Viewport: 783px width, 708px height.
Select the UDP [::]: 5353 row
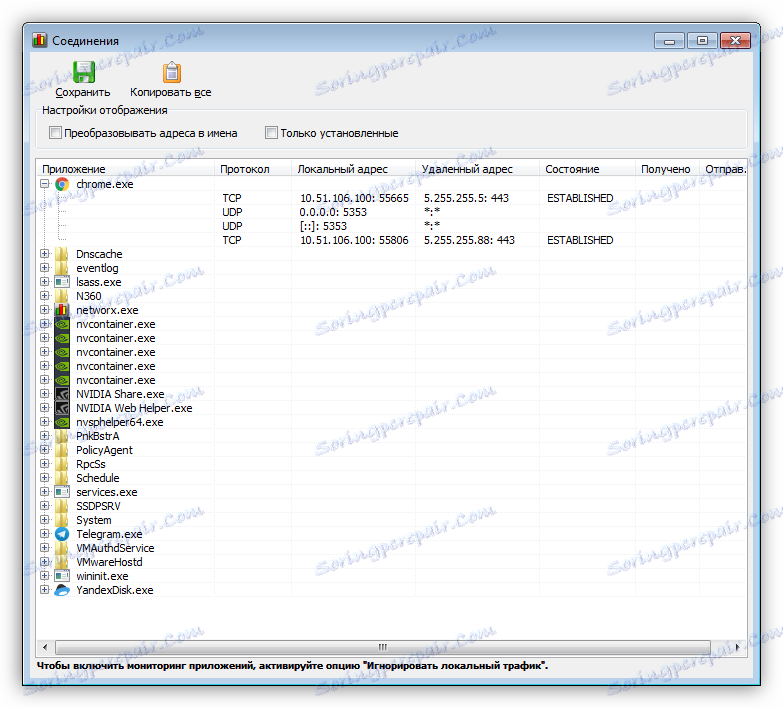tap(392, 226)
